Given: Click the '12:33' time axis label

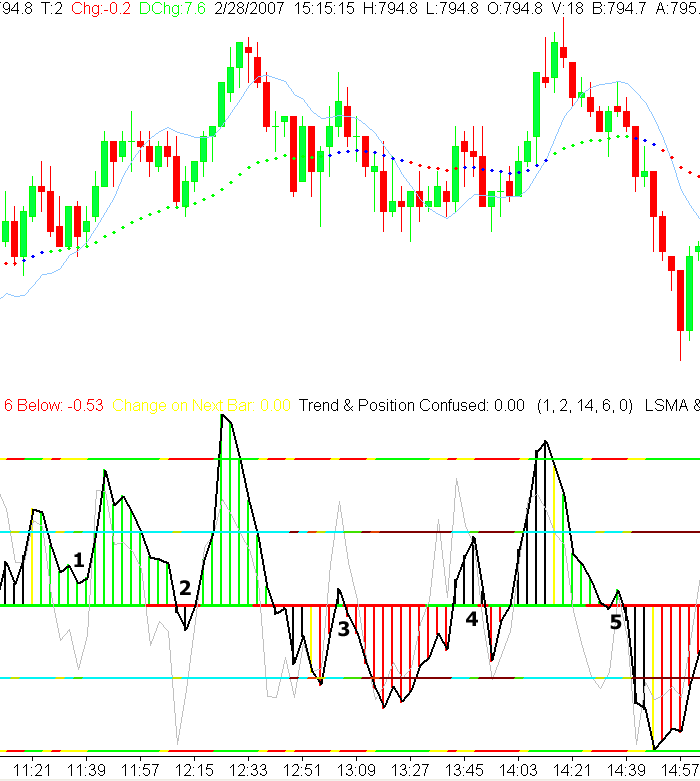Looking at the screenshot, I should click(248, 770).
